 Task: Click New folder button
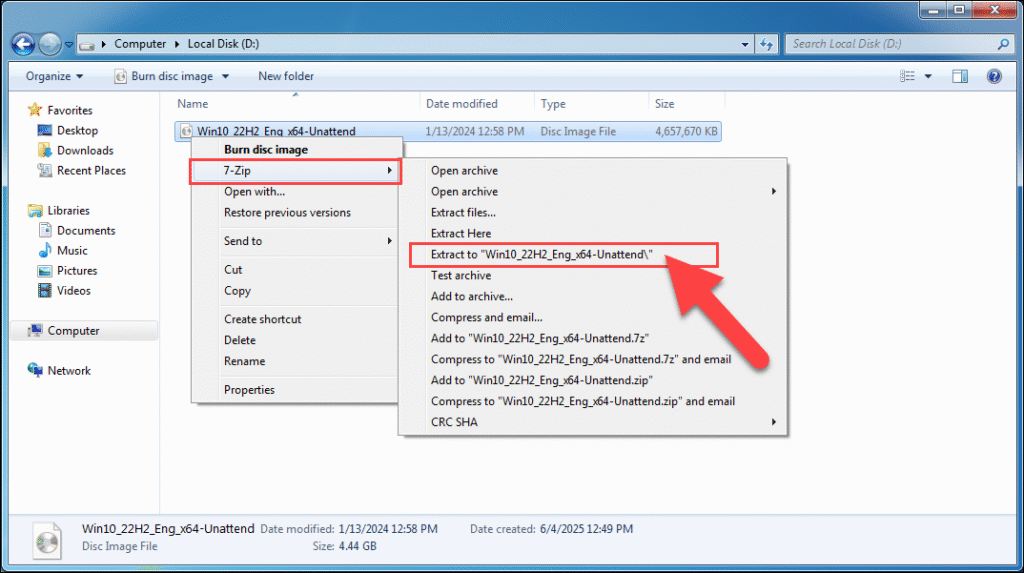(x=286, y=76)
